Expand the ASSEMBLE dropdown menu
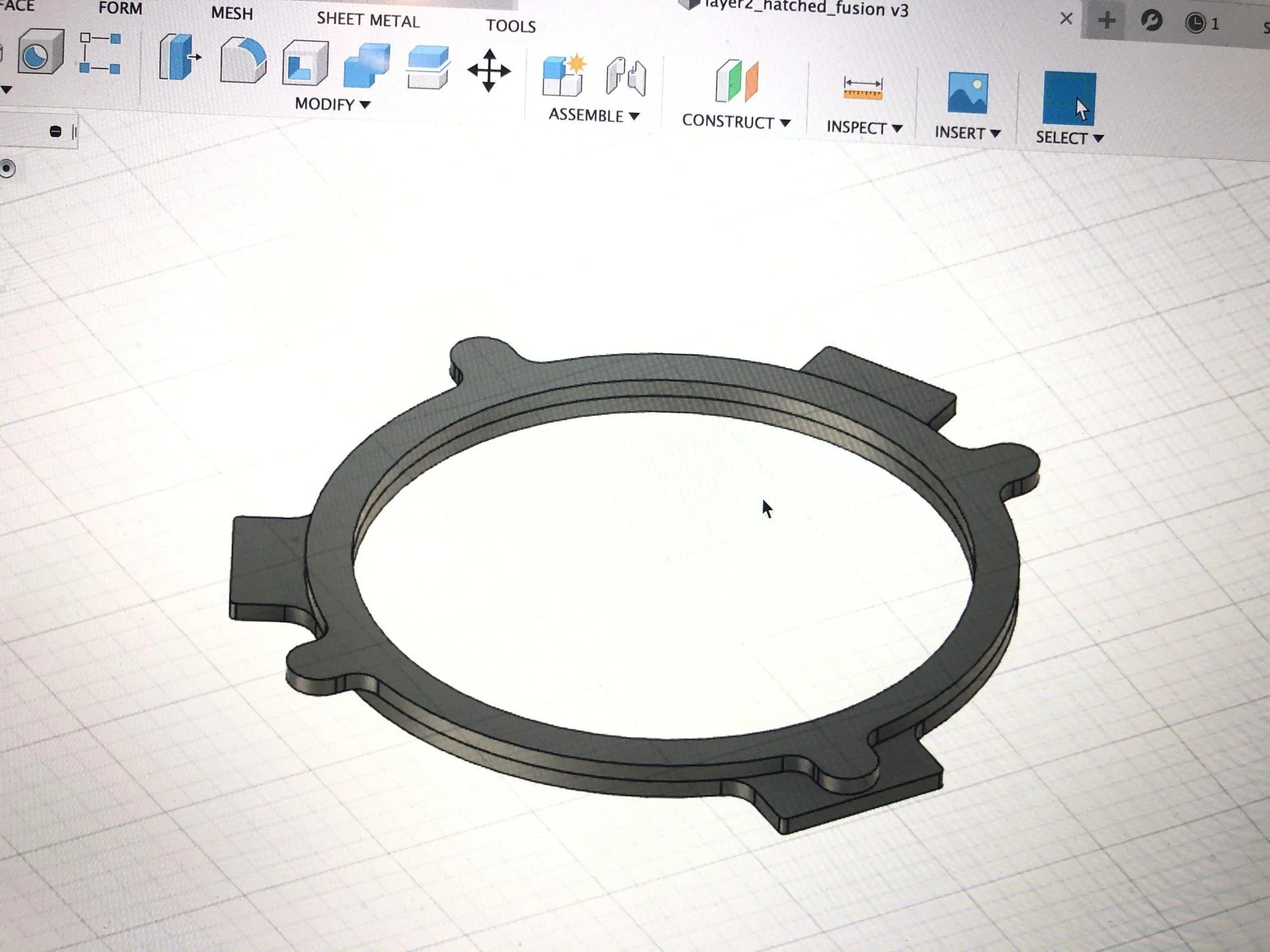Viewport: 1270px width, 952px height. tap(594, 116)
